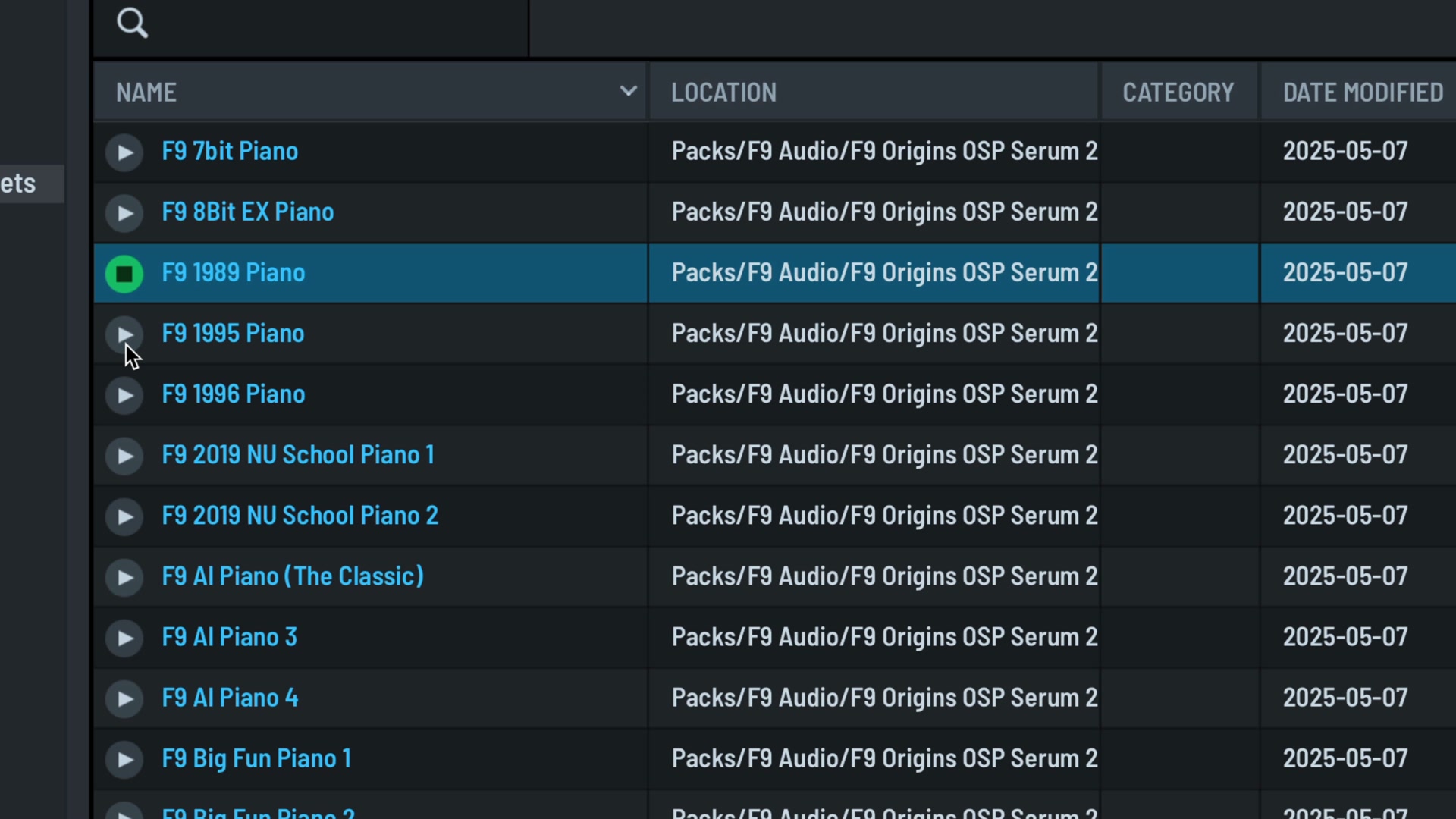Sort presets by LOCATION column
1456x819 pixels.
pos(874,92)
